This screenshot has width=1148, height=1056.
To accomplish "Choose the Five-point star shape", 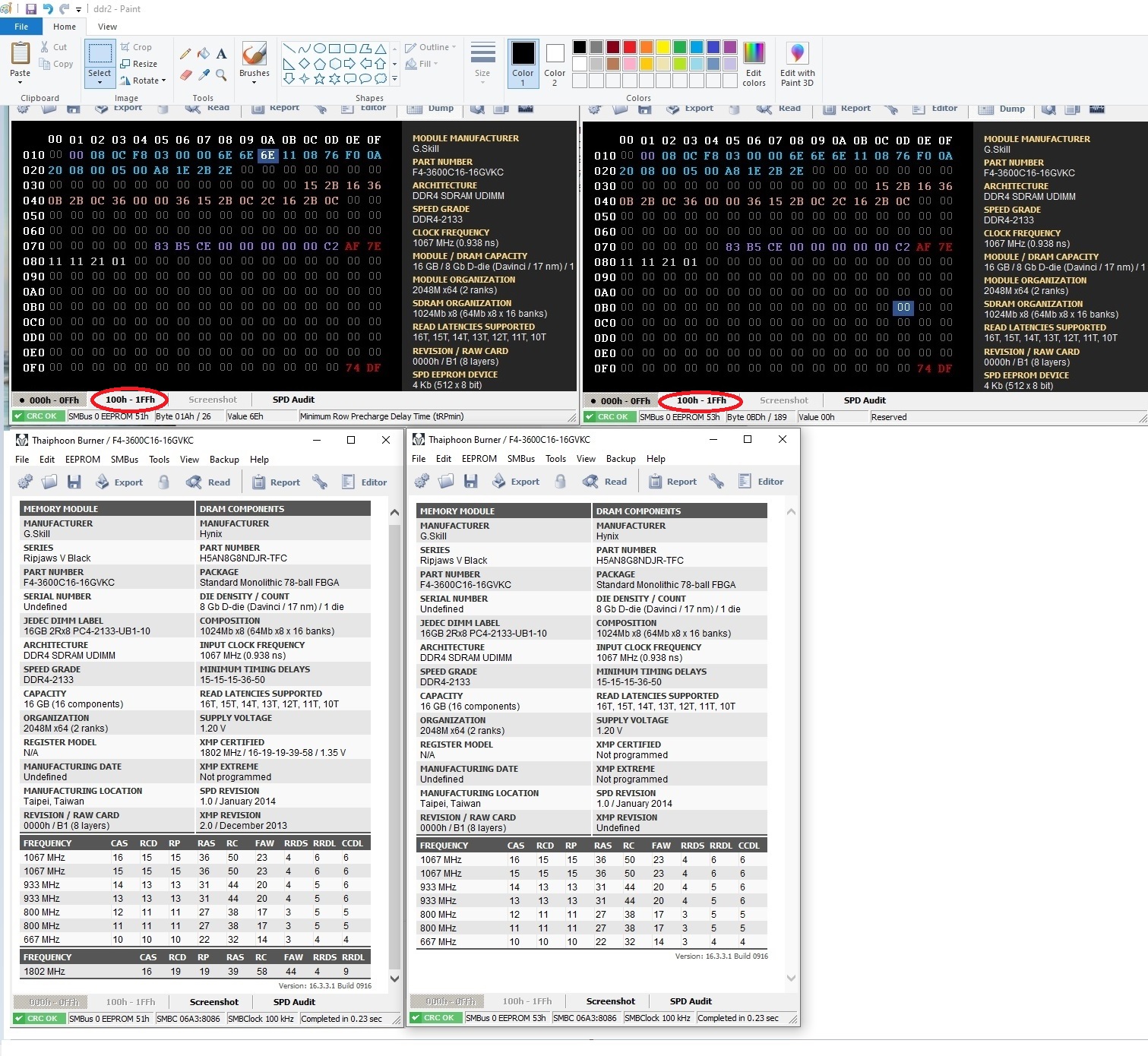I will (x=320, y=78).
